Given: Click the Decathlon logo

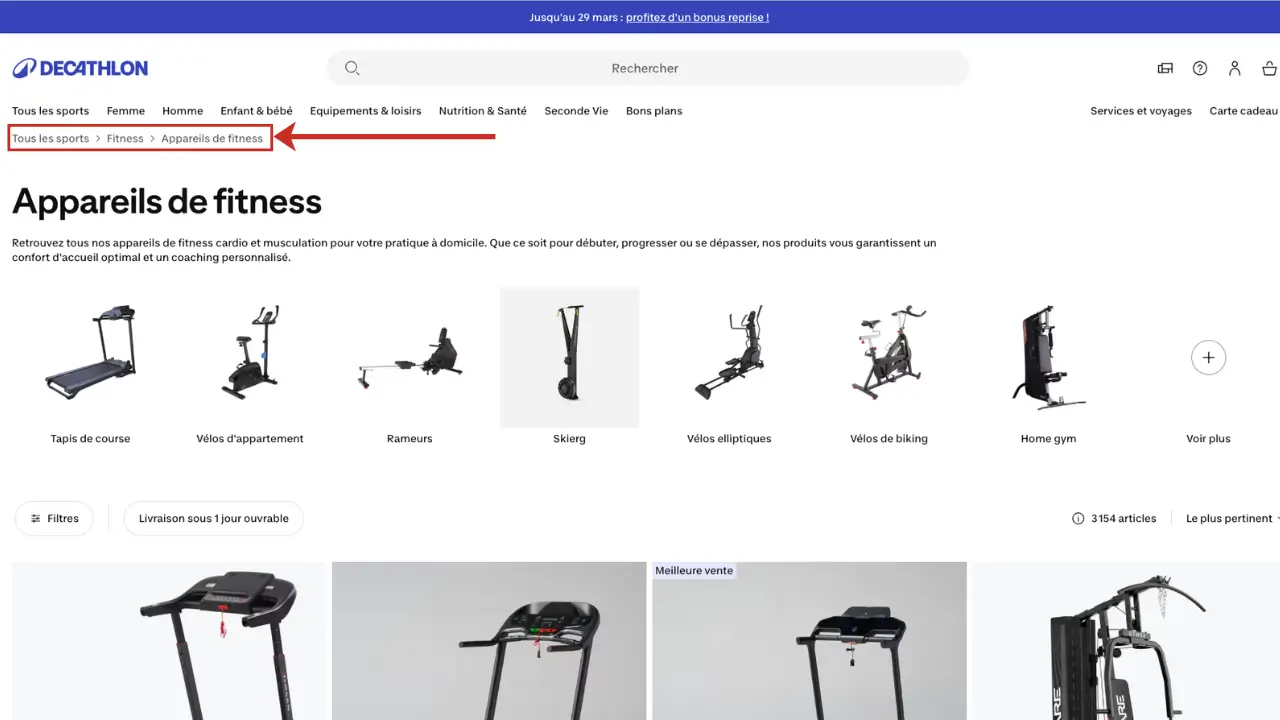Looking at the screenshot, I should [80, 68].
